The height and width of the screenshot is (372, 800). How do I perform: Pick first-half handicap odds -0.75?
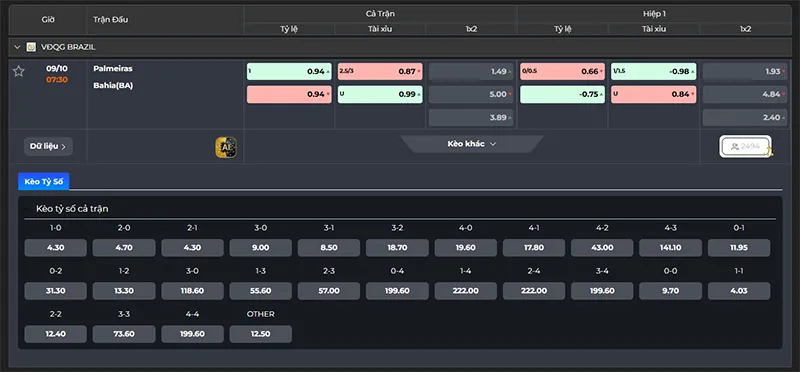562,94
